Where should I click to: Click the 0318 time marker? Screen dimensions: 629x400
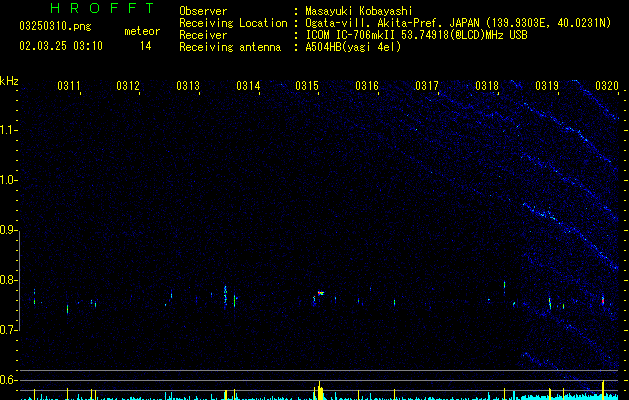point(487,86)
